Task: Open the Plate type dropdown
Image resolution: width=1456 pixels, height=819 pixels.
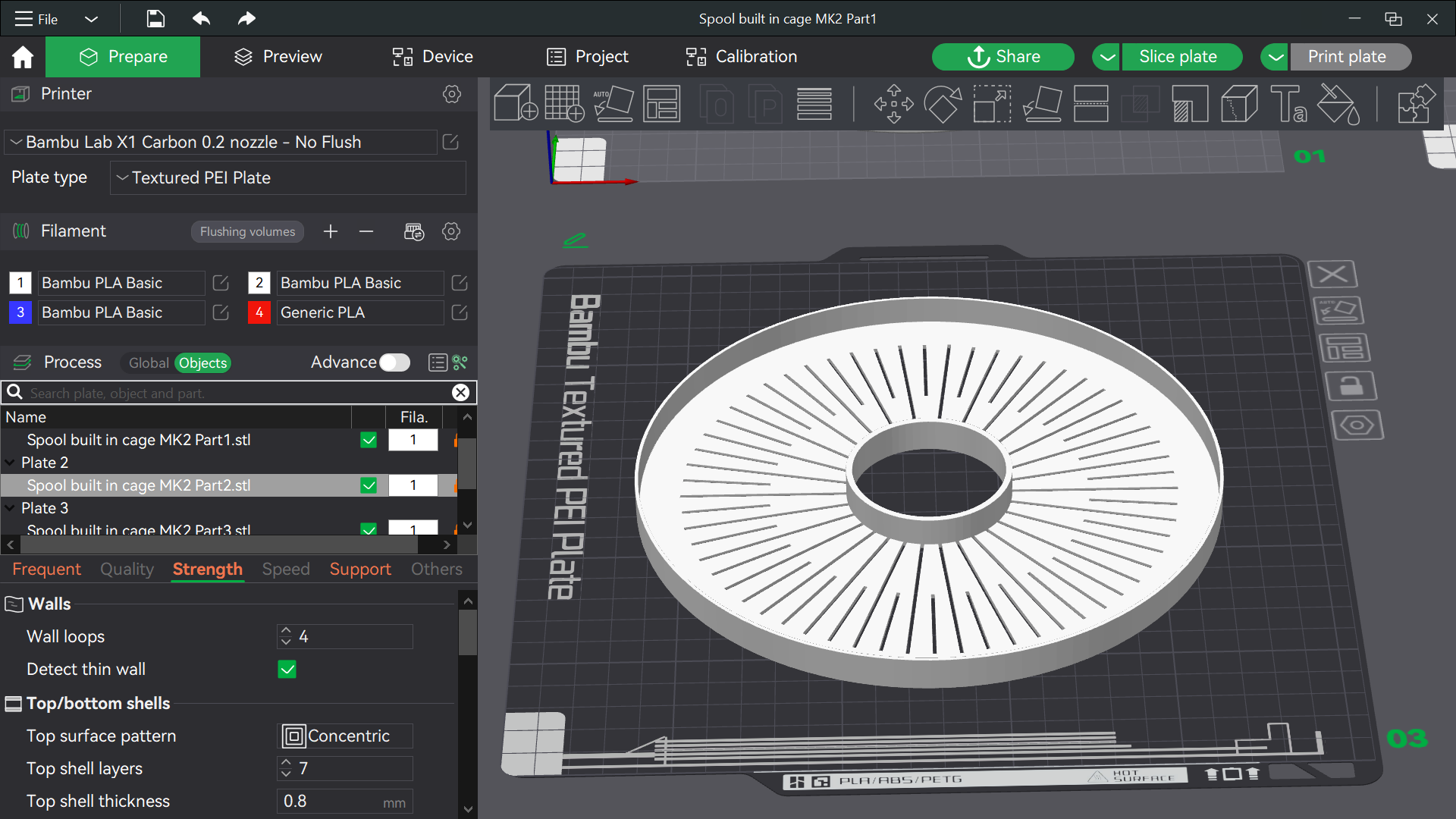Action: tap(288, 177)
